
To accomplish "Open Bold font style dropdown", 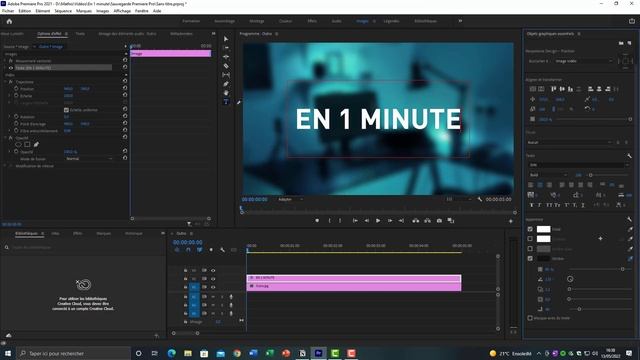I will pyautogui.click(x=548, y=175).
